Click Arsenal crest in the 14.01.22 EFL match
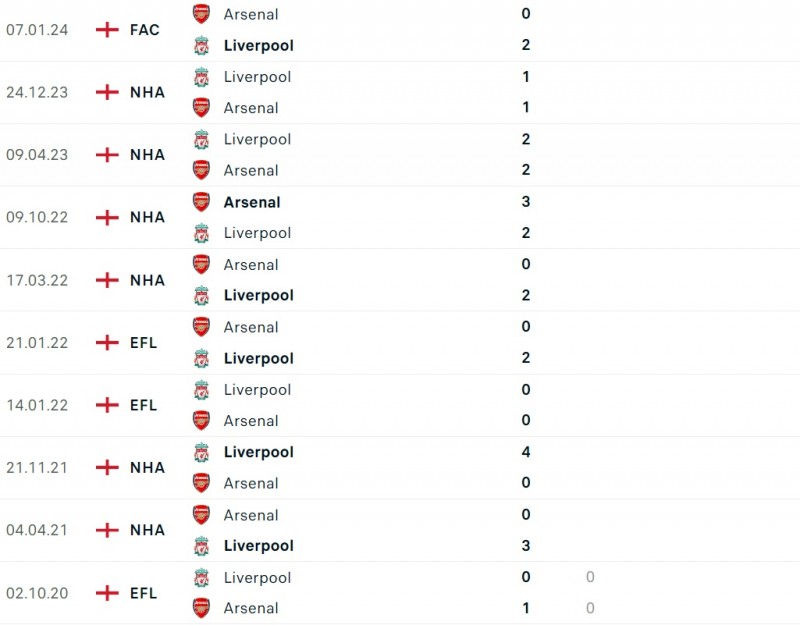800x625 pixels. [x=201, y=421]
